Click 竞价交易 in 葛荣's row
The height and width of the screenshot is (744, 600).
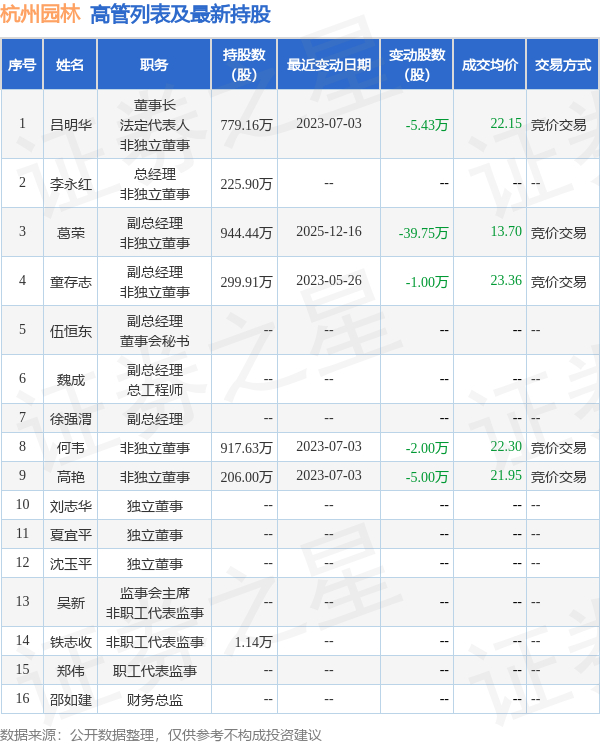(558, 232)
